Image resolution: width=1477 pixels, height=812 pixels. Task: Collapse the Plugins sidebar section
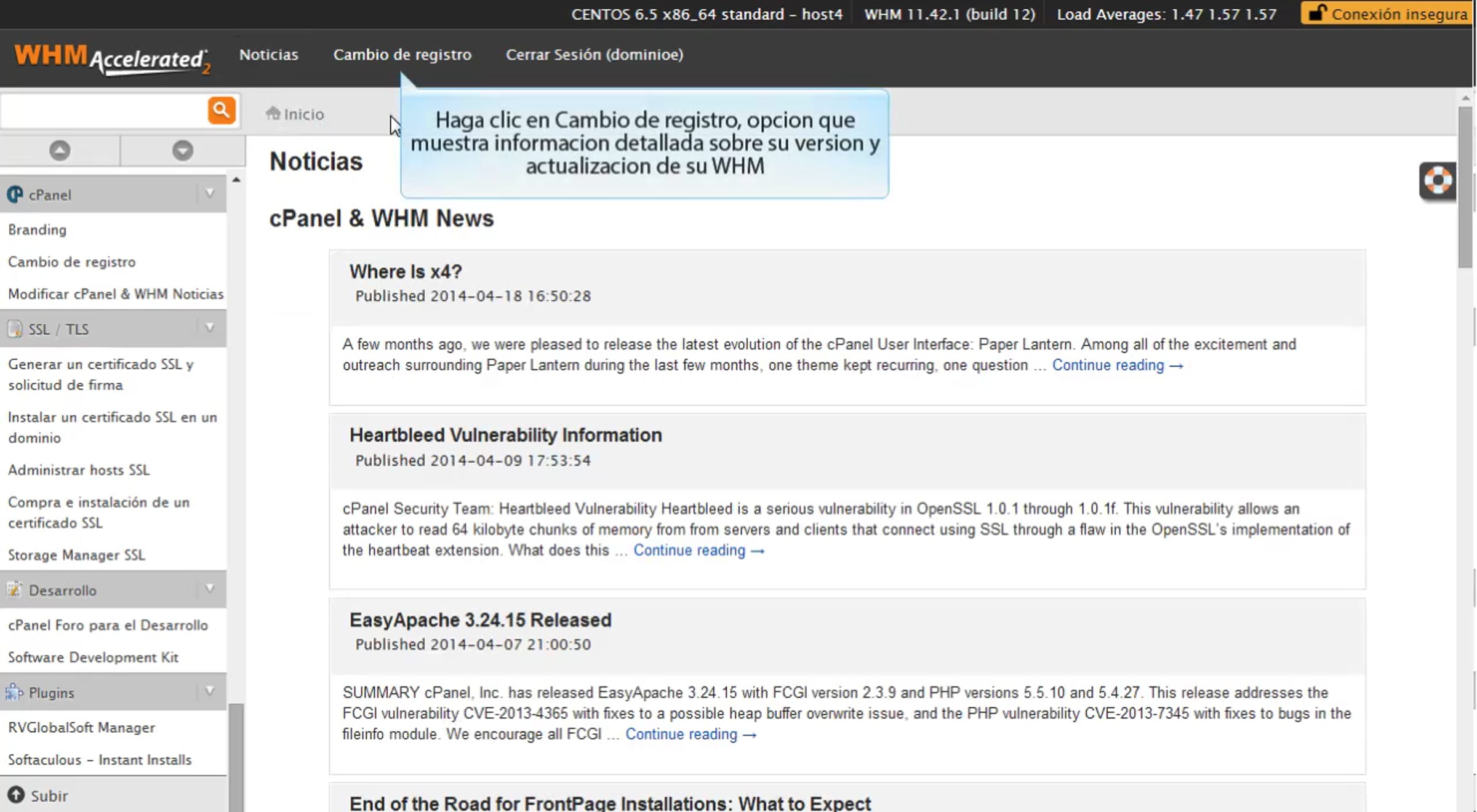pyautogui.click(x=209, y=692)
